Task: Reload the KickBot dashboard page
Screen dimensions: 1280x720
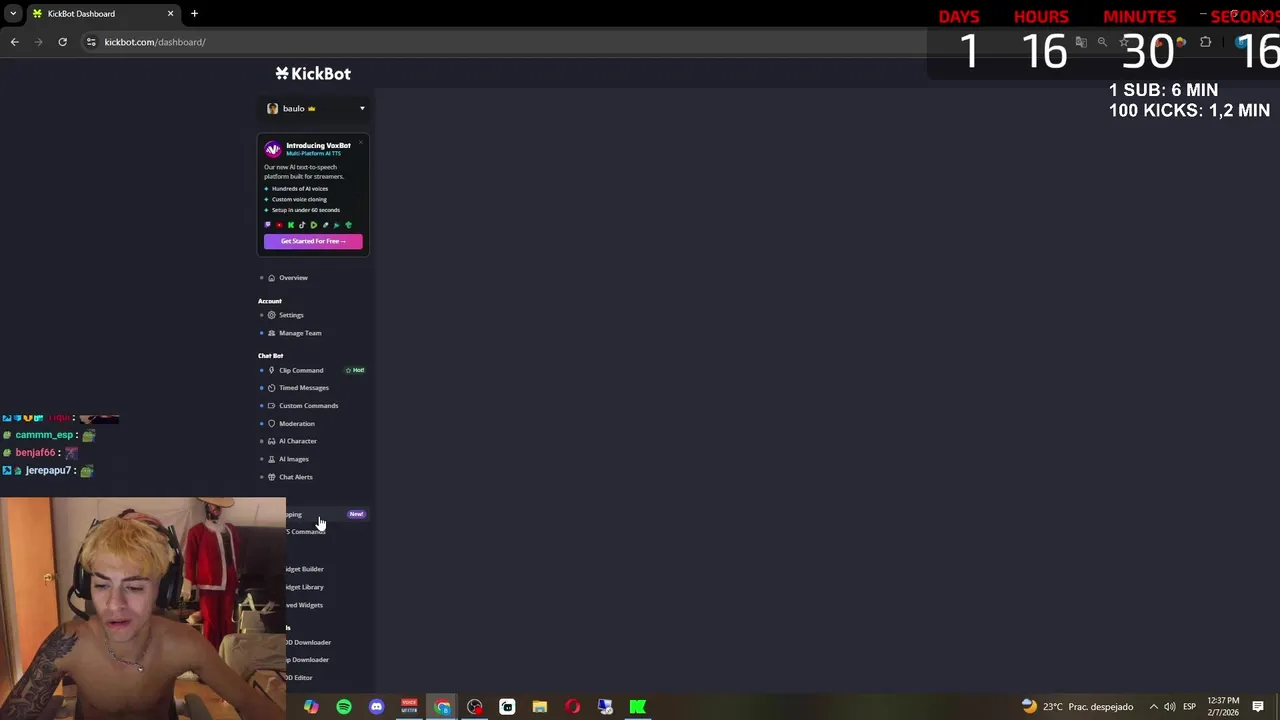Action: [62, 42]
